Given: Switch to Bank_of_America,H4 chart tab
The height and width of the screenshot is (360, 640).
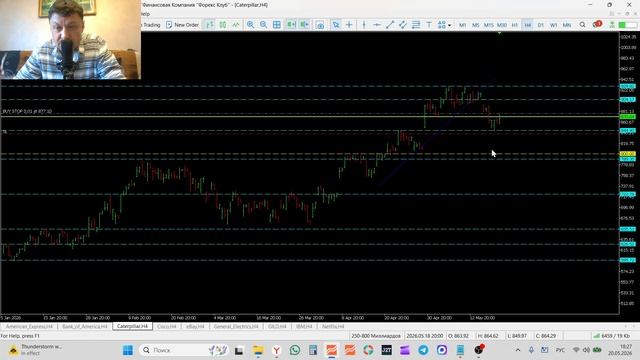Looking at the screenshot, I should (85, 327).
